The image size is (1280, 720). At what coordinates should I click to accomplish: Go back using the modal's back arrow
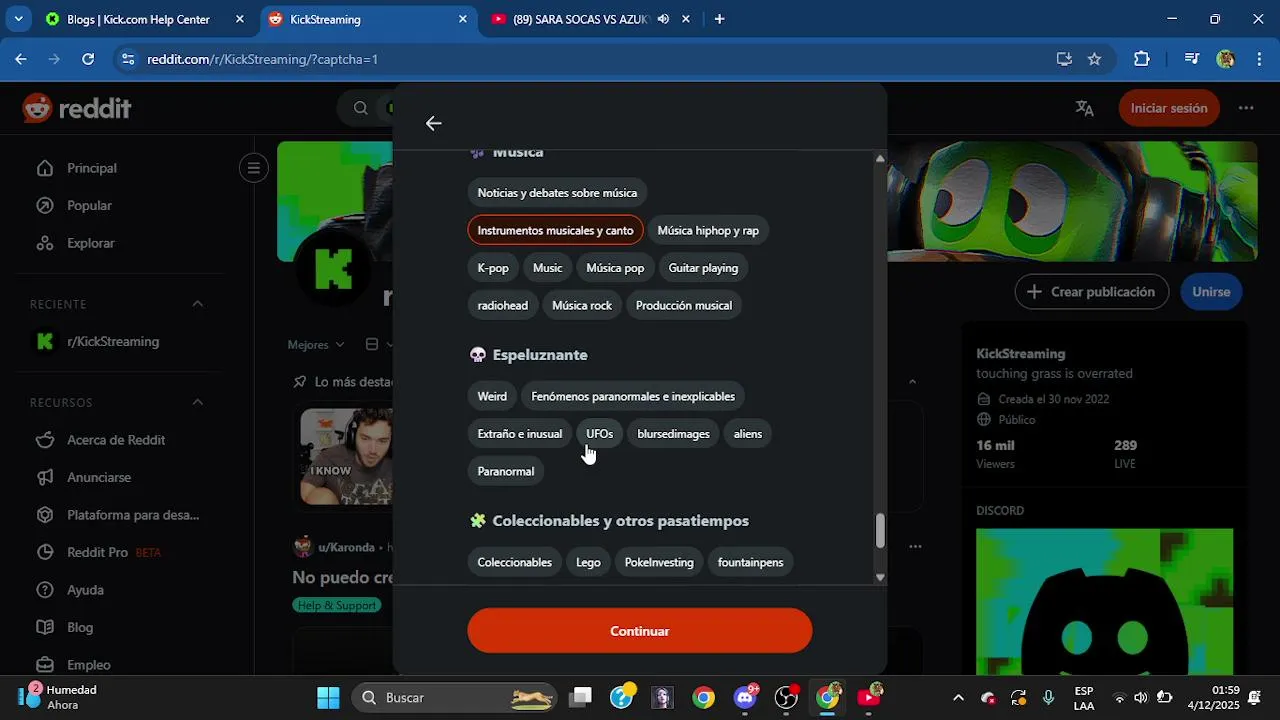click(433, 123)
